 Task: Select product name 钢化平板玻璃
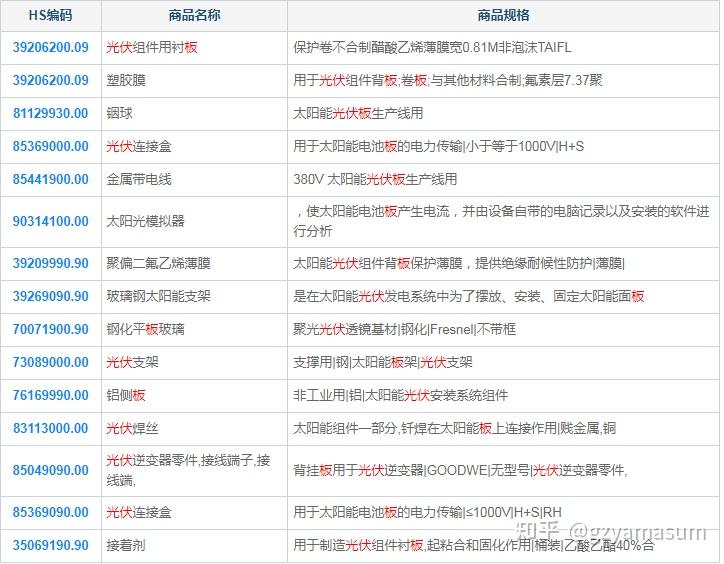tap(145, 329)
